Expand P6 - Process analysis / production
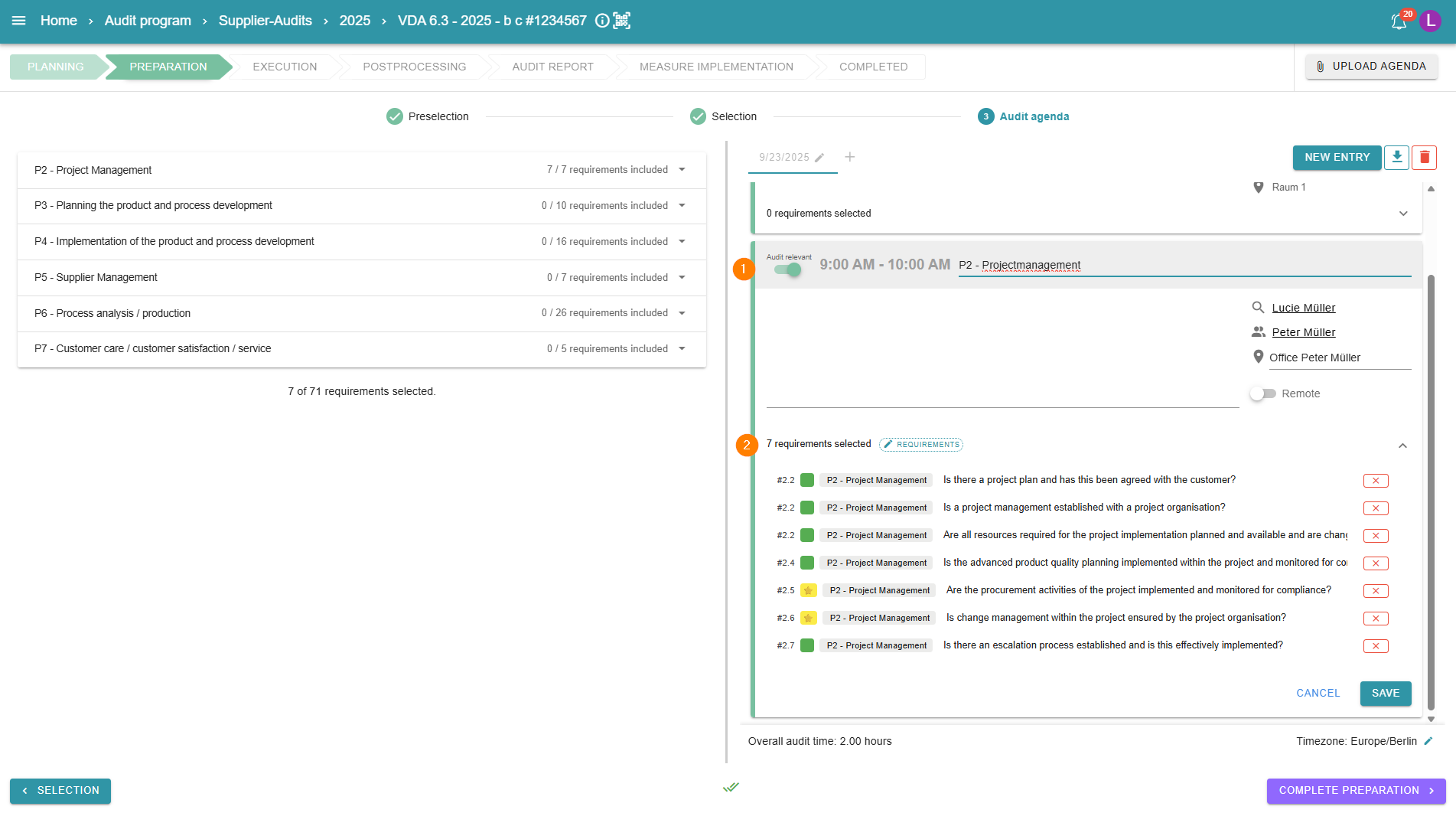The height and width of the screenshot is (813, 1456). pyautogui.click(x=682, y=313)
